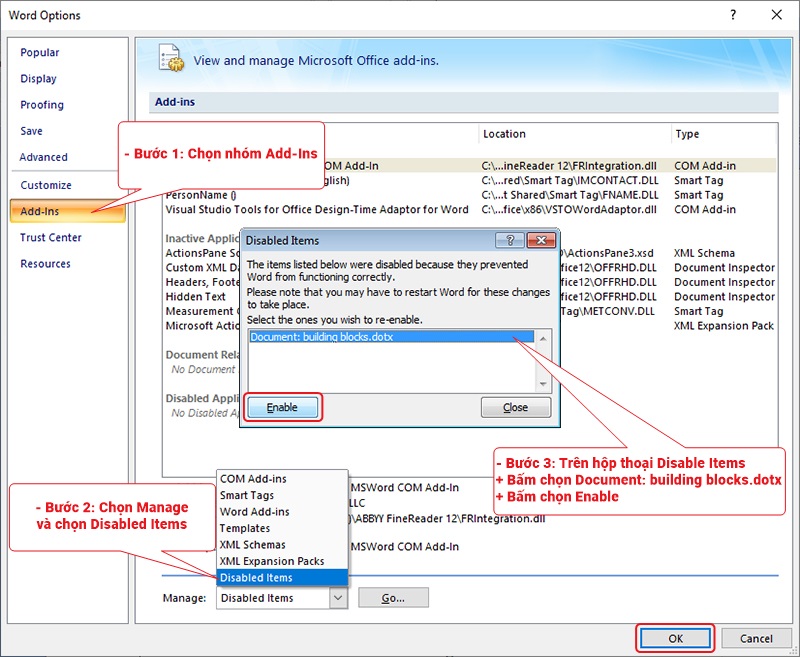Choose Word Add-ins from Manage list
This screenshot has width=800, height=657.
click(x=282, y=512)
